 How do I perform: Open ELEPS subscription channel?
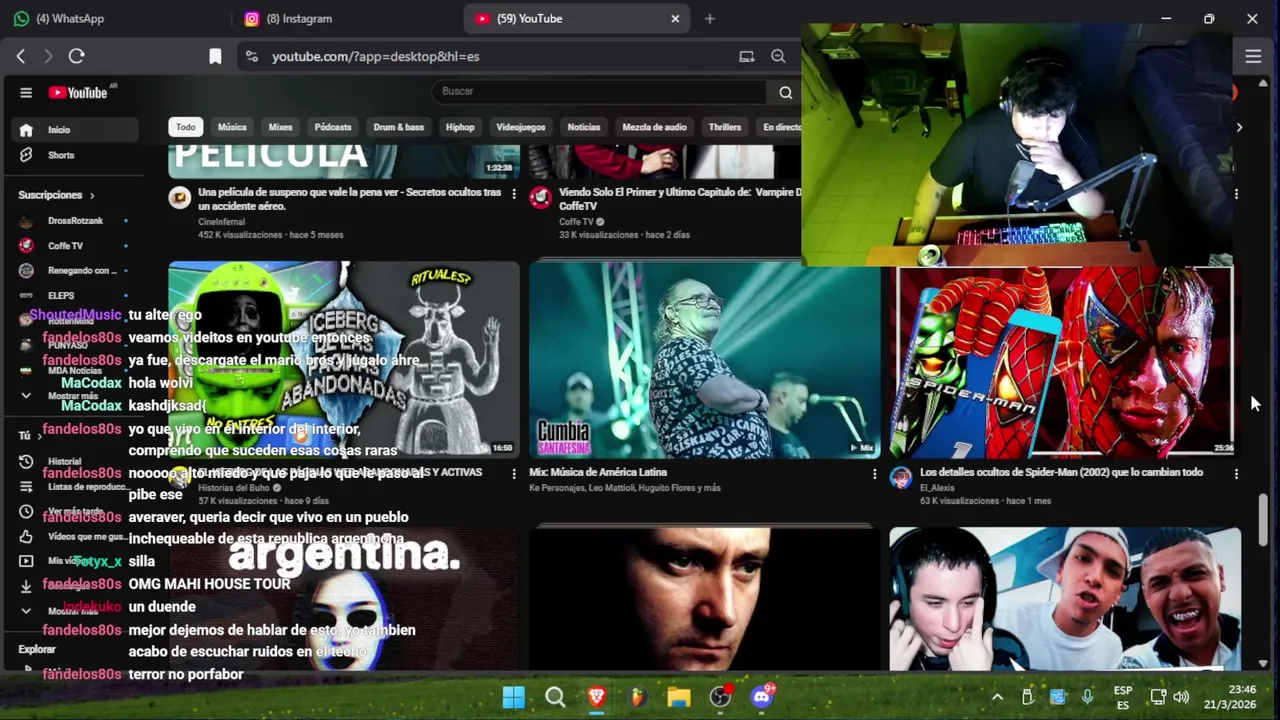click(75, 296)
